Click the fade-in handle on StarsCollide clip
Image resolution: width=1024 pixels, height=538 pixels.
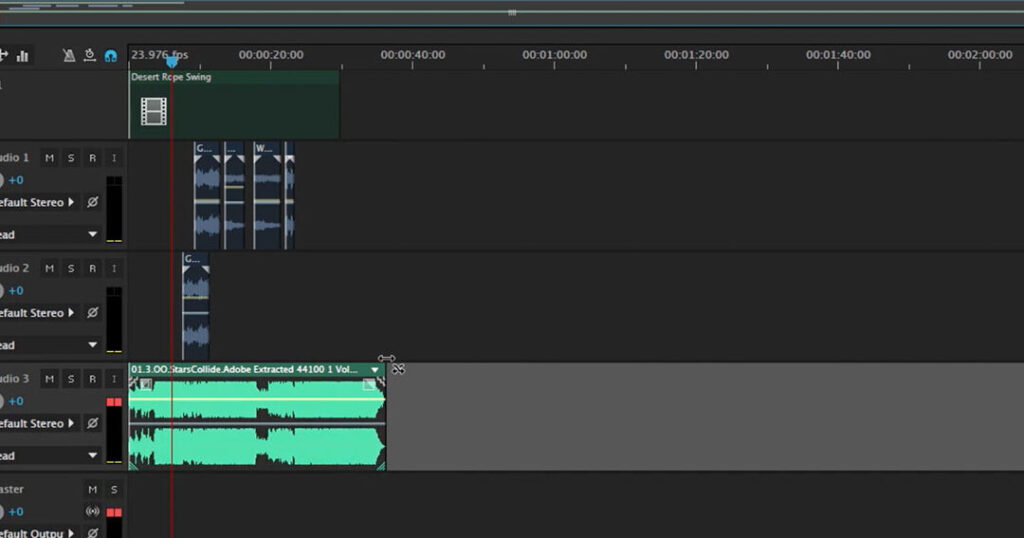[x=146, y=384]
